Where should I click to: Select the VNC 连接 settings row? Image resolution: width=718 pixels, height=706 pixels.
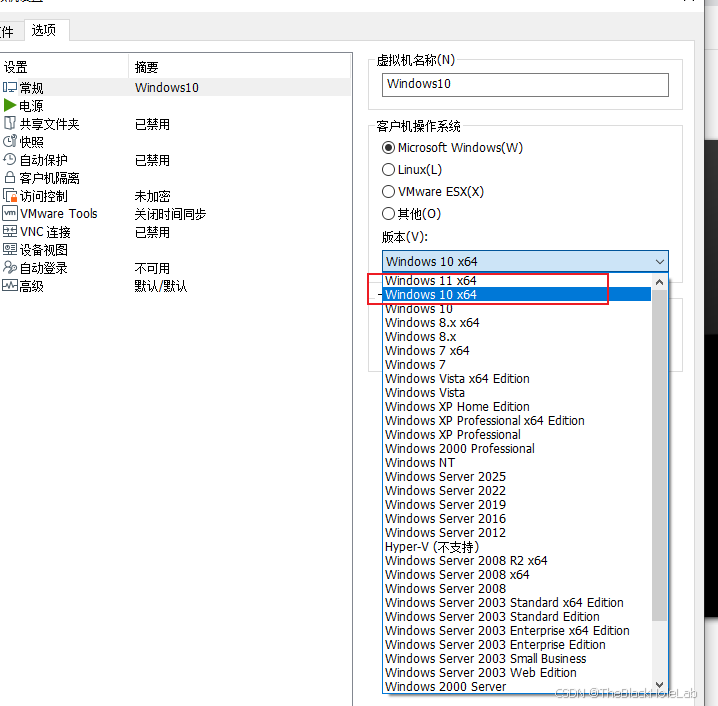click(176, 232)
